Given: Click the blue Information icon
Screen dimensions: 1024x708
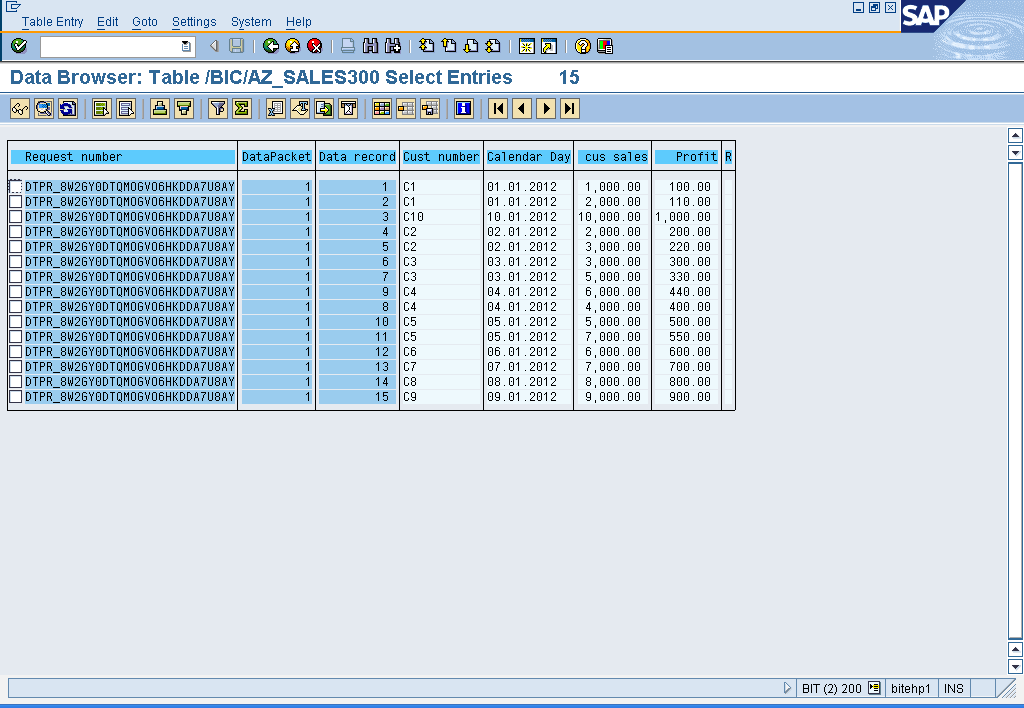Looking at the screenshot, I should coord(464,108).
